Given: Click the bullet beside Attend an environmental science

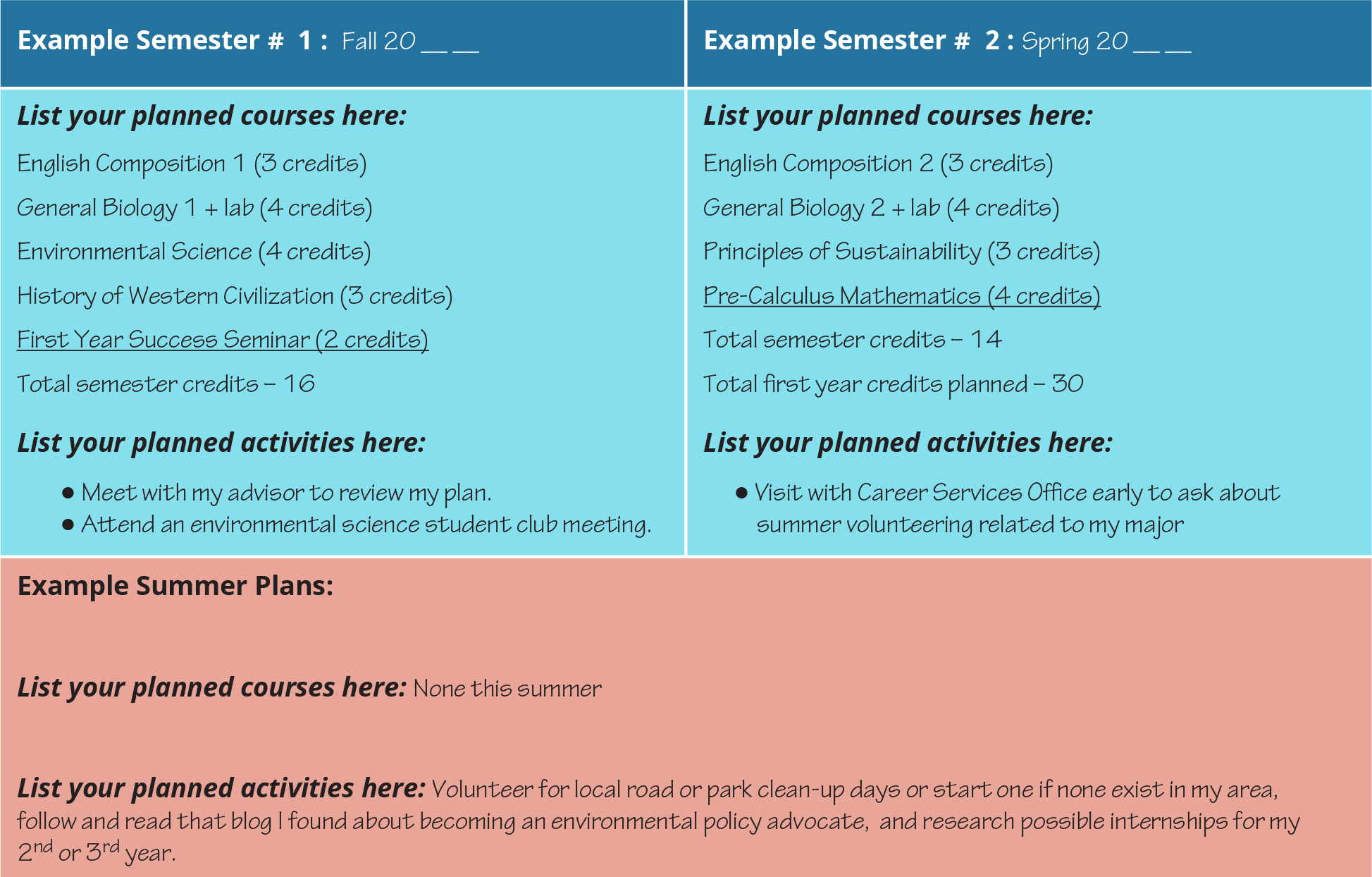Looking at the screenshot, I should 68,525.
